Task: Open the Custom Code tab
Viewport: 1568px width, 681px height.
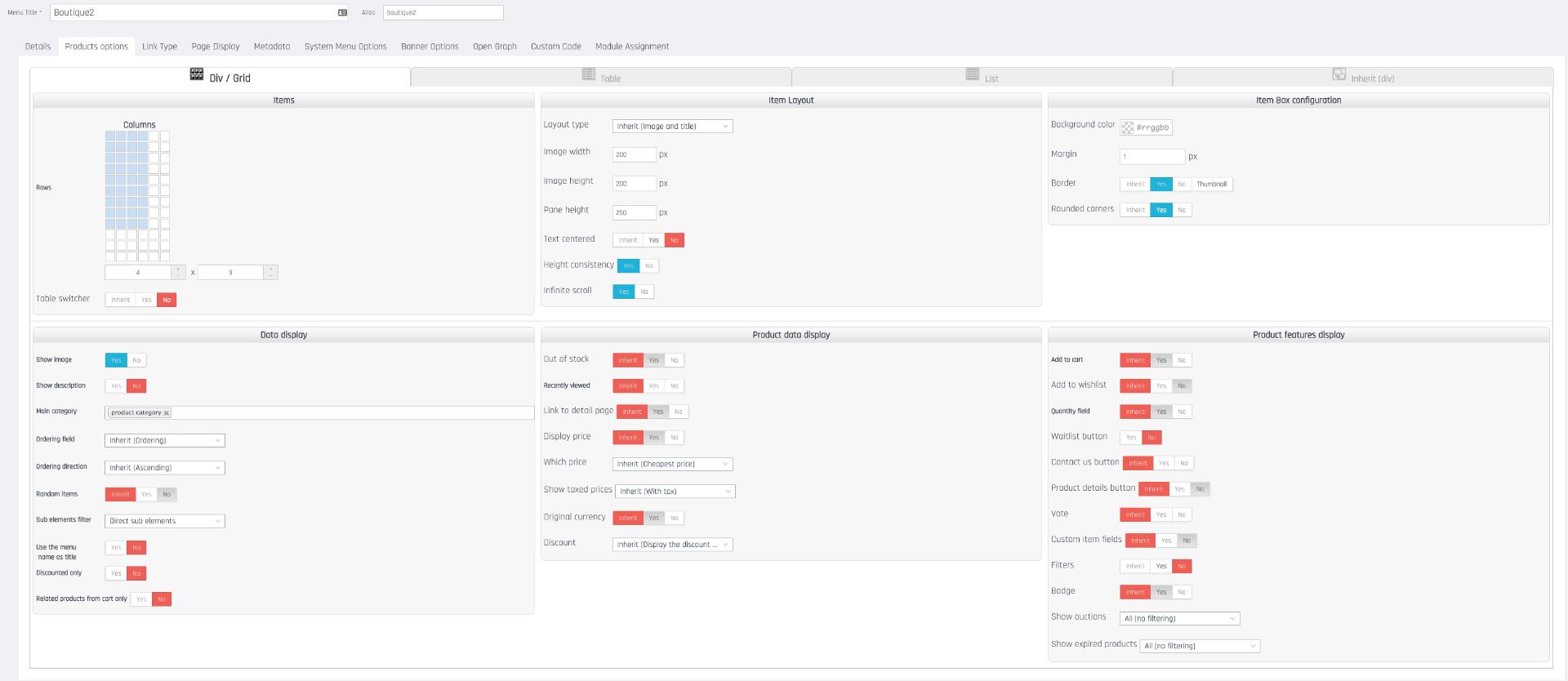Action: click(556, 47)
